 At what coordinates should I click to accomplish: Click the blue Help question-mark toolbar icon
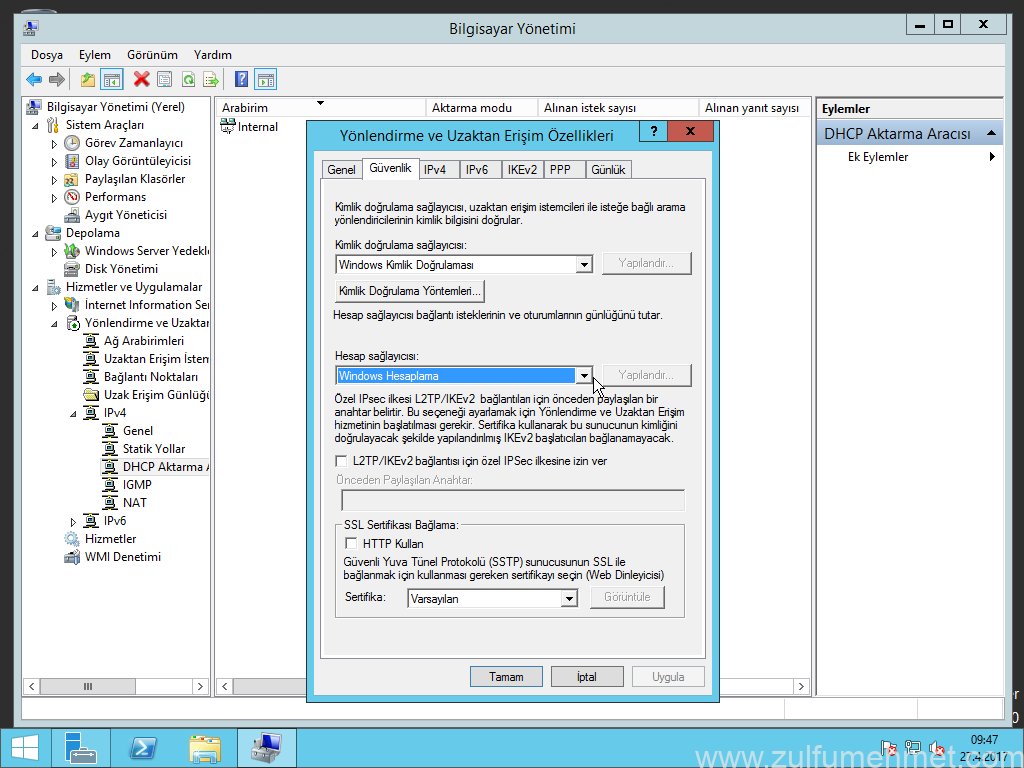[241, 80]
